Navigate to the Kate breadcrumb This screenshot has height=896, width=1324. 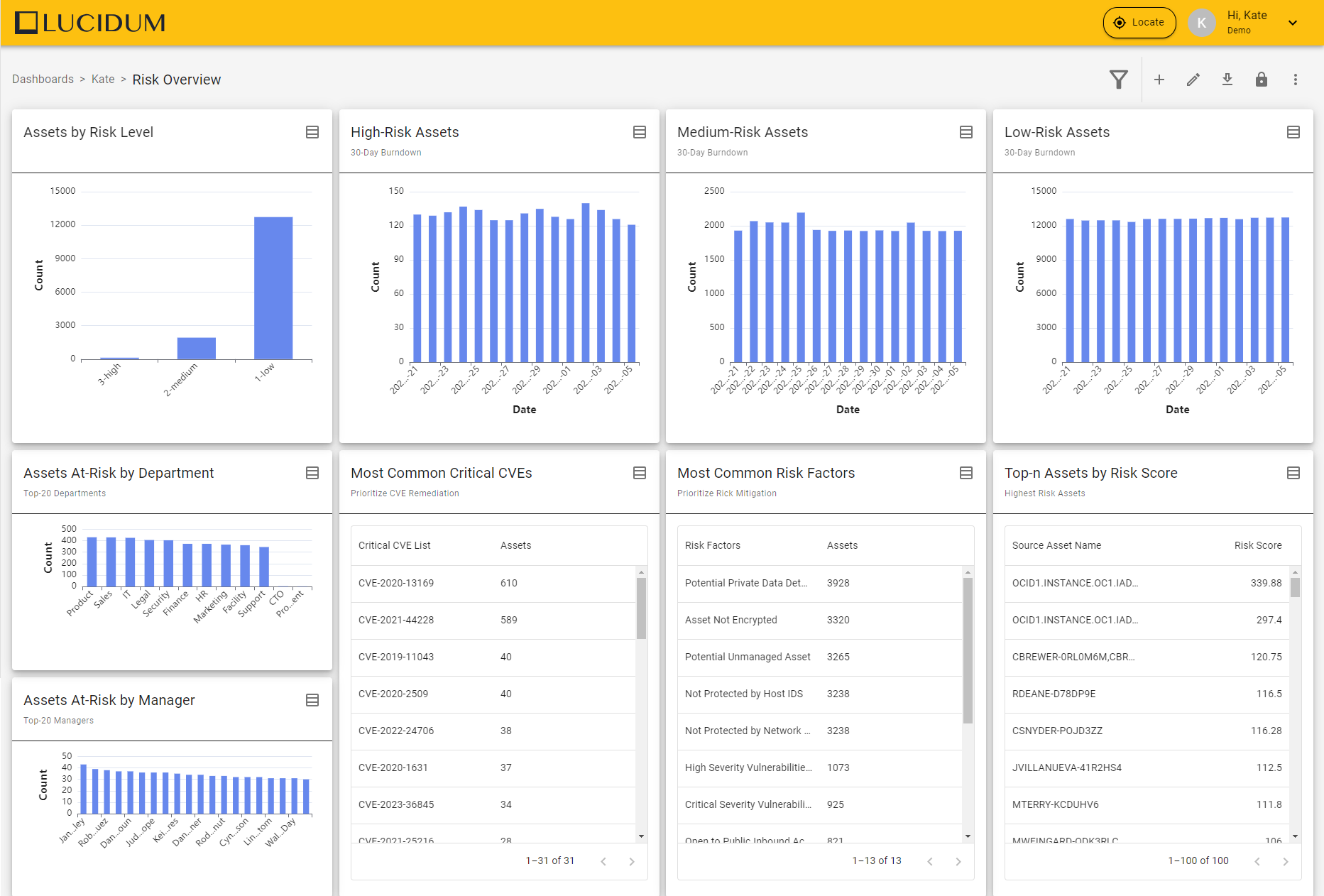(103, 80)
